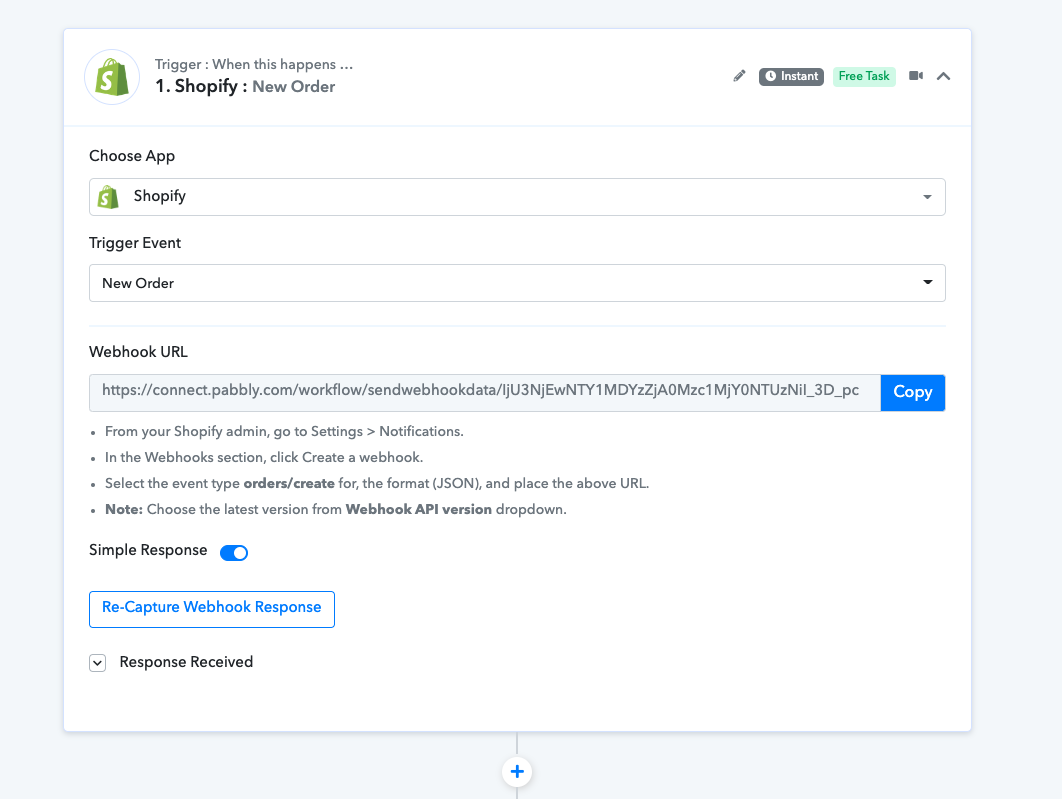Click the Trigger Event dropdown arrow
The width and height of the screenshot is (1062, 799).
click(928, 282)
